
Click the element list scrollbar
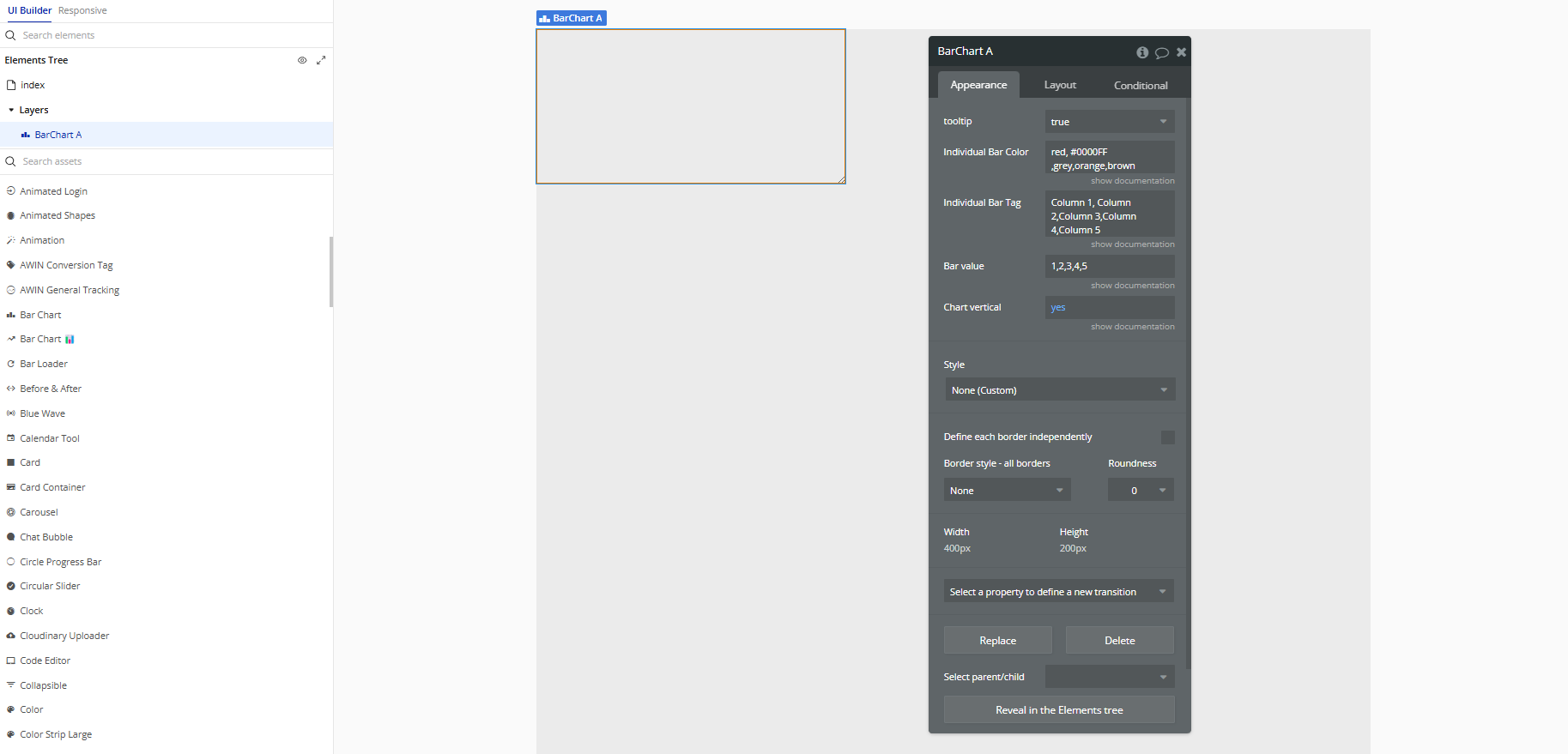(x=331, y=272)
